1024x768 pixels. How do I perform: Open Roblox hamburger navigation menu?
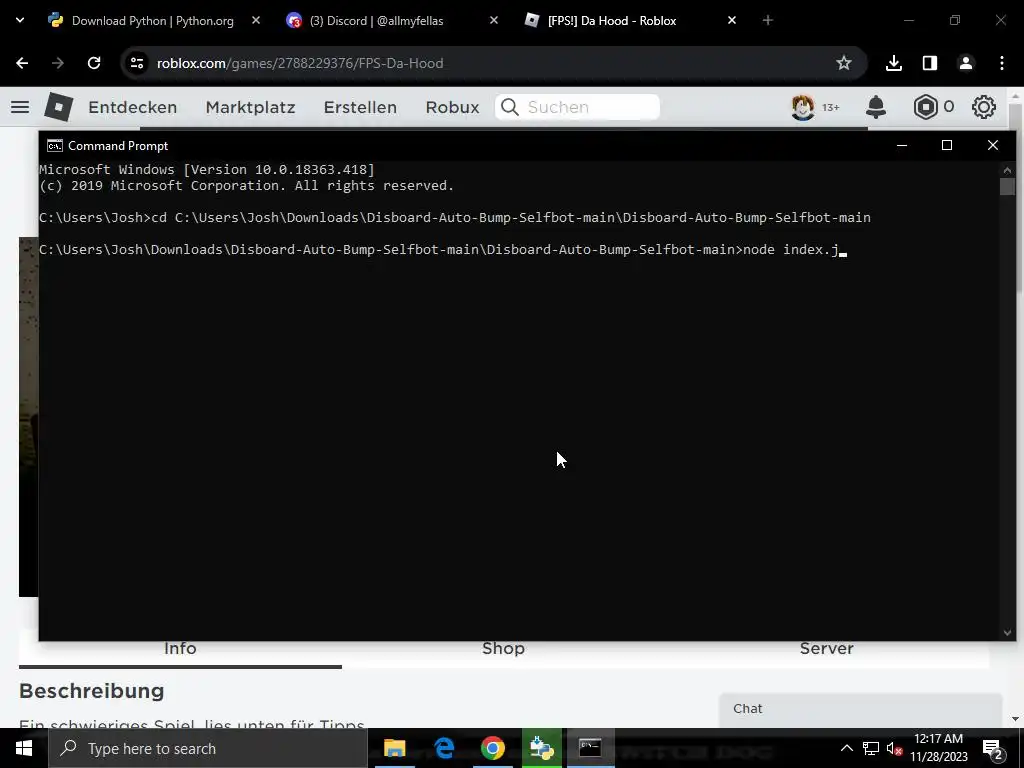pyautogui.click(x=20, y=106)
